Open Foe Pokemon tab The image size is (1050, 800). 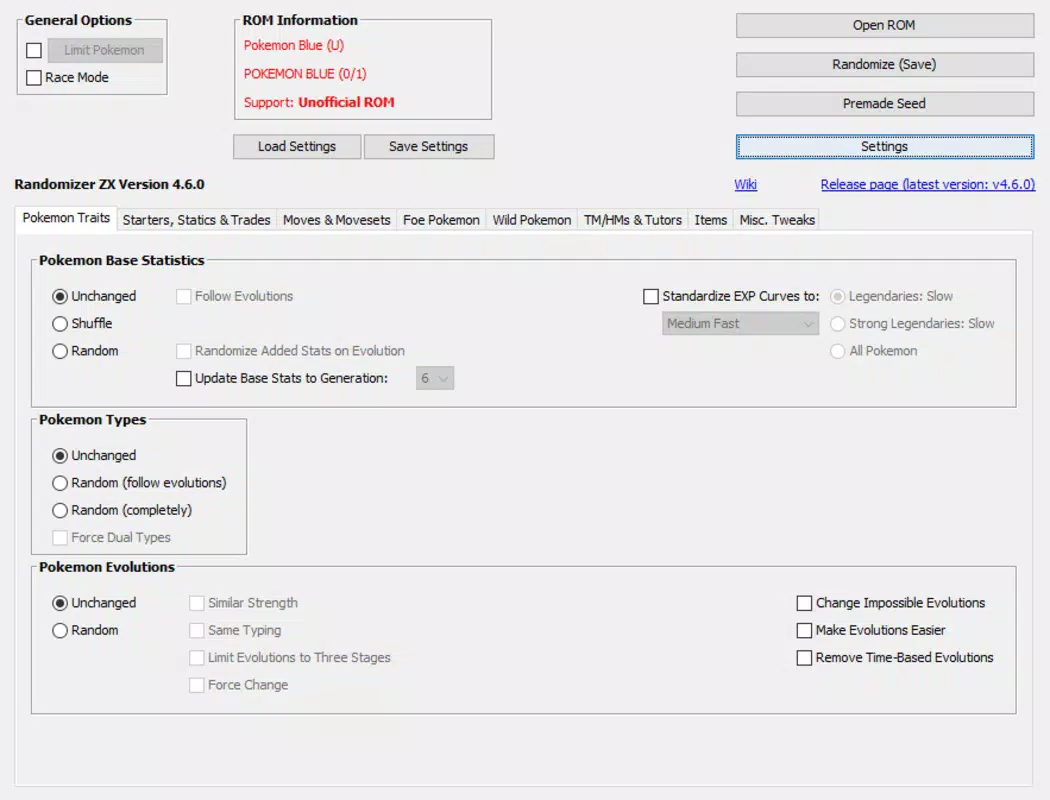point(441,220)
